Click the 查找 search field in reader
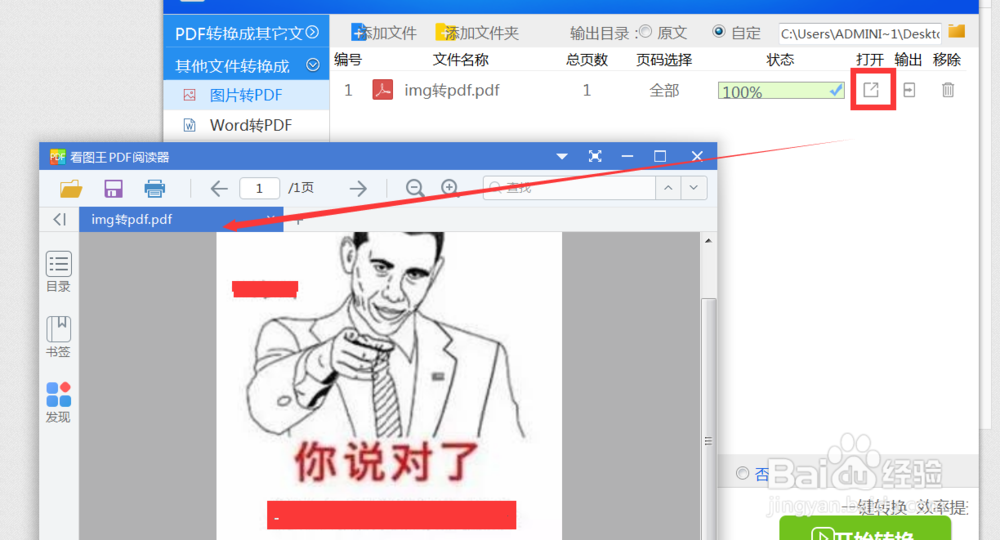This screenshot has height=540, width=1000. click(569, 188)
